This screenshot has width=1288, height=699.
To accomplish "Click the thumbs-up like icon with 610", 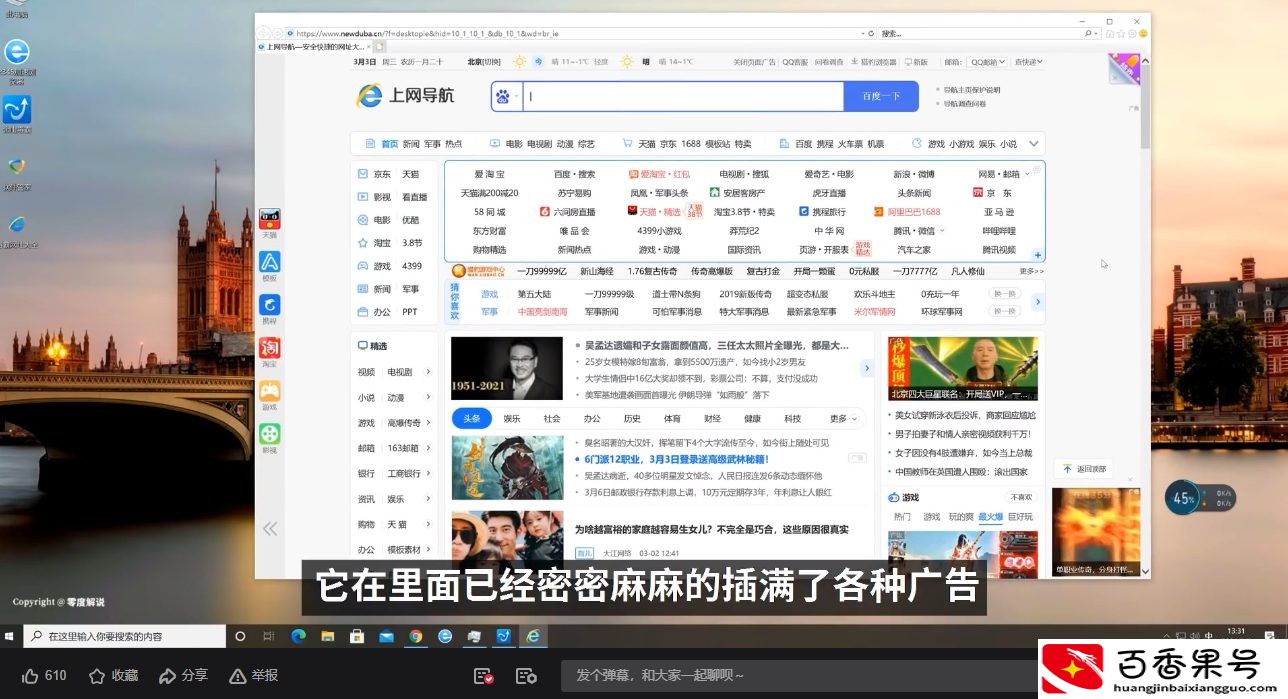I will pyautogui.click(x=30, y=676).
